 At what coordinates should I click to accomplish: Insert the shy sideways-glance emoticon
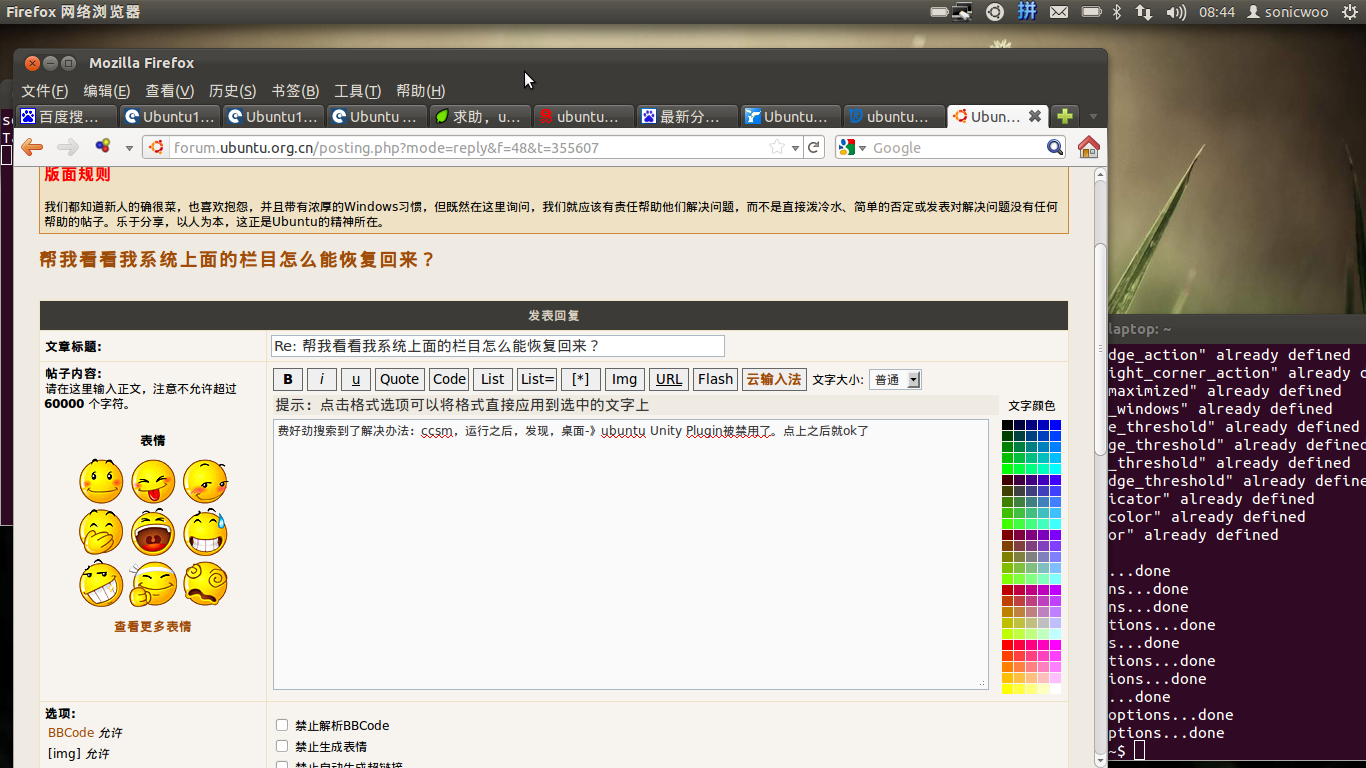[205, 481]
